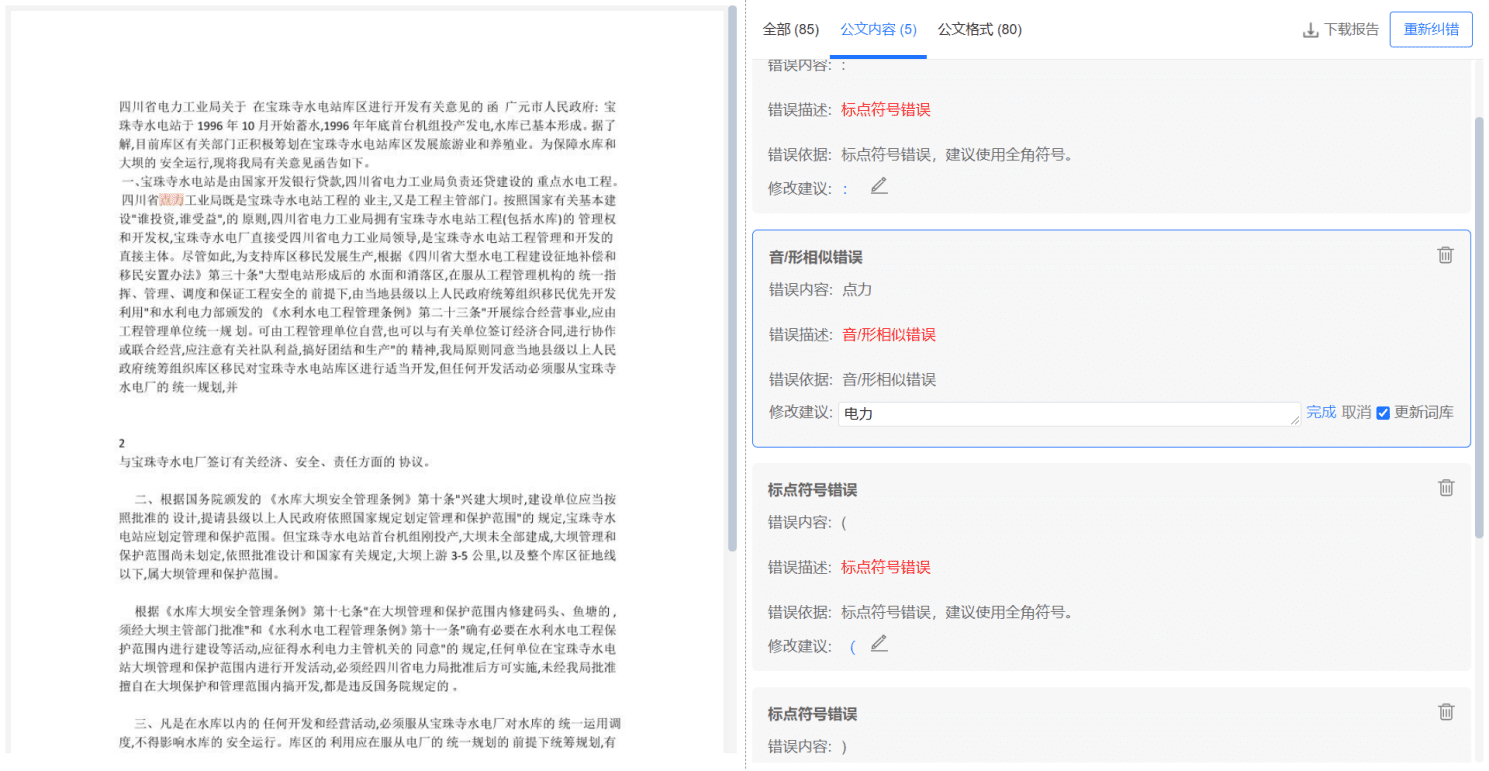Select the 公文内容 (5) tab
Screen dimensions: 1489x771
[878, 30]
